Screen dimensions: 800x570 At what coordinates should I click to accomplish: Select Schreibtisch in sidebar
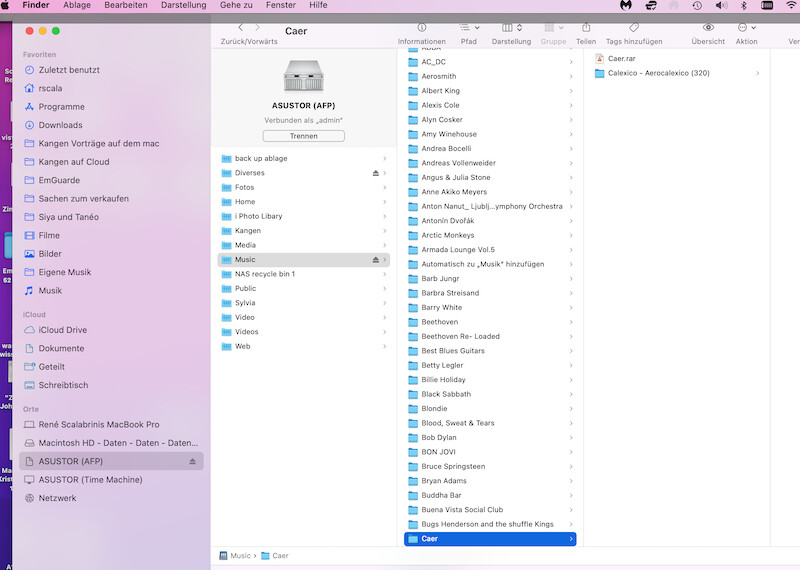[63, 385]
